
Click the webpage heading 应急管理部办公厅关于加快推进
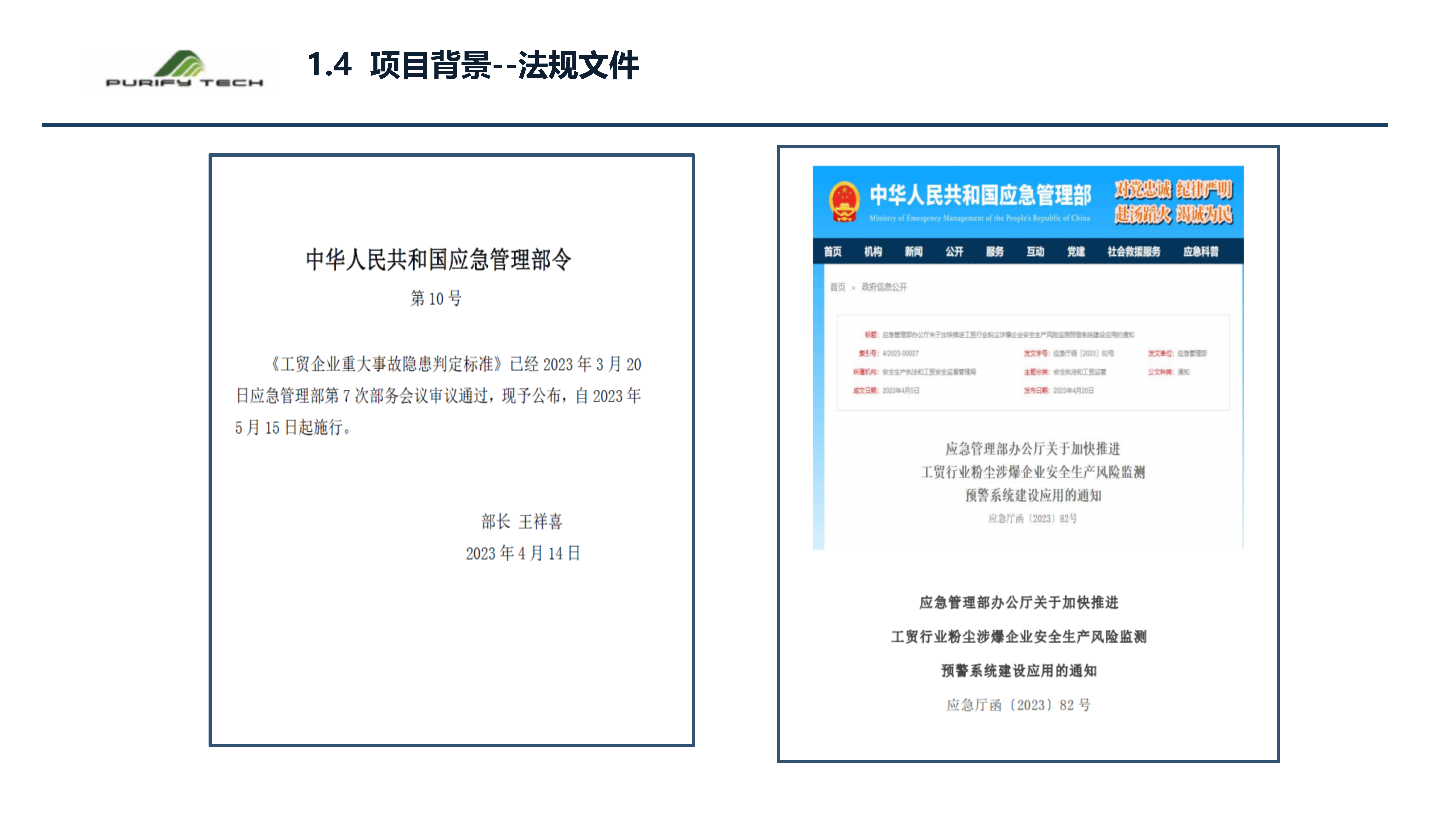1033,449
